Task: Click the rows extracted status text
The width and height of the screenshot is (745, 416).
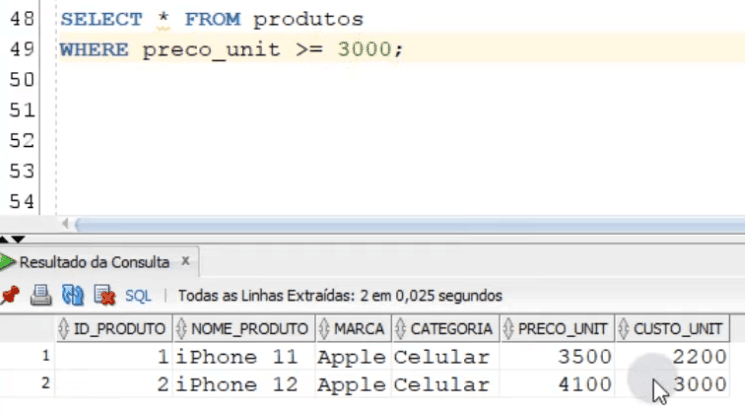Action: tap(340, 296)
